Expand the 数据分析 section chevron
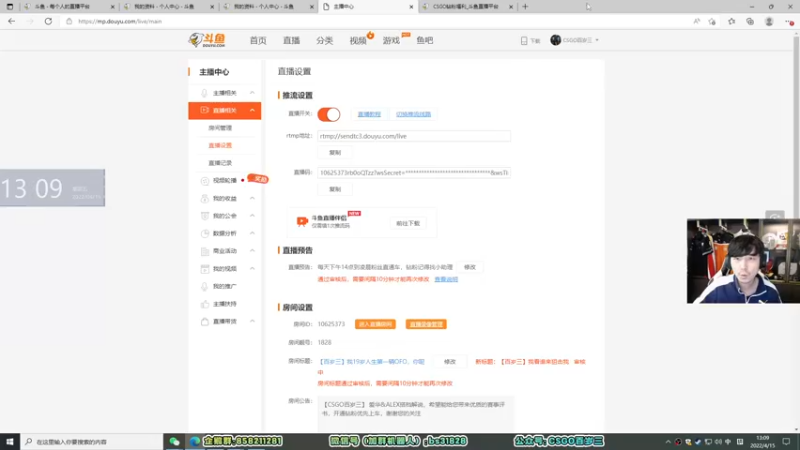The image size is (800, 450). pyautogui.click(x=252, y=233)
